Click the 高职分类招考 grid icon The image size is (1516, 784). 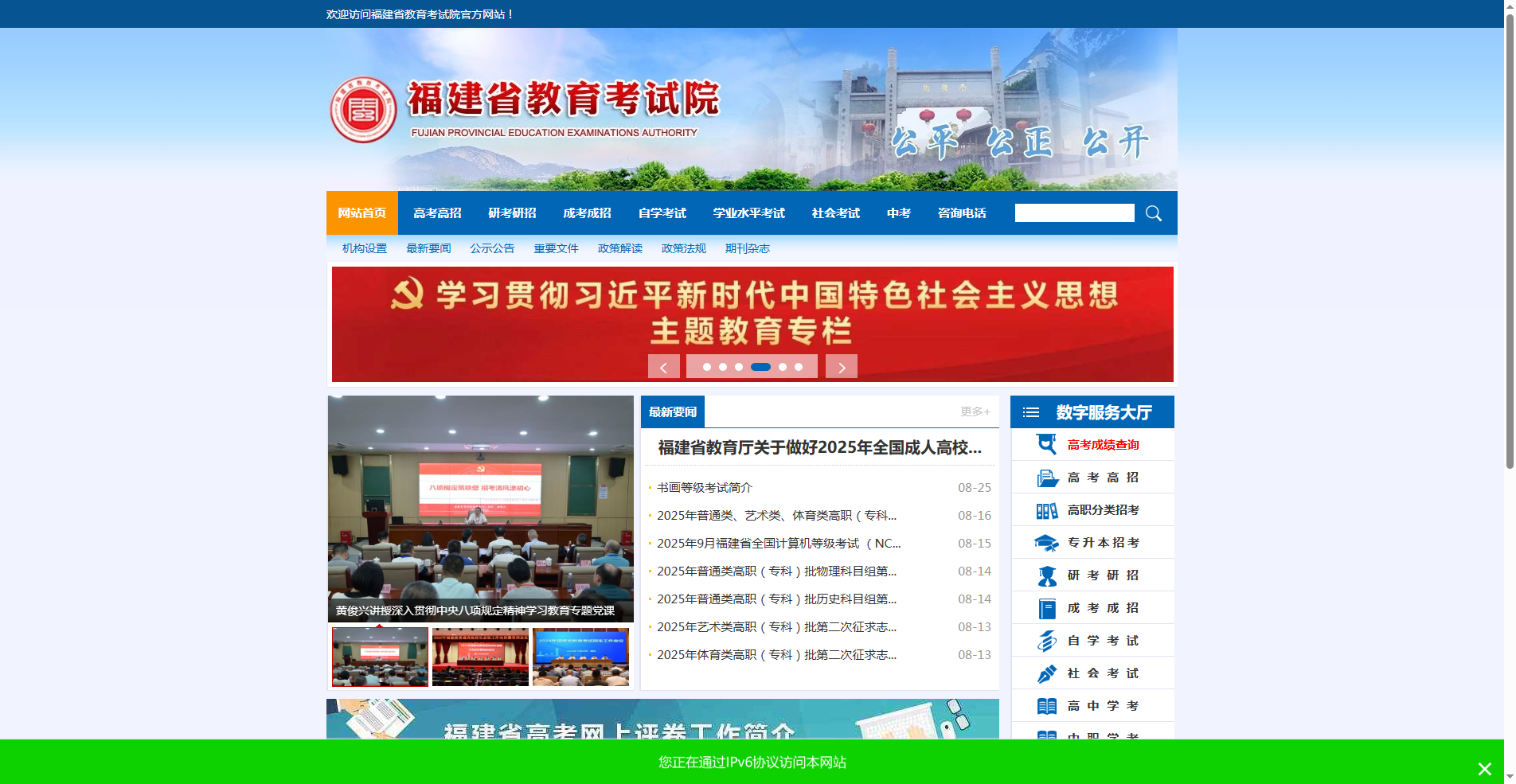1045,509
